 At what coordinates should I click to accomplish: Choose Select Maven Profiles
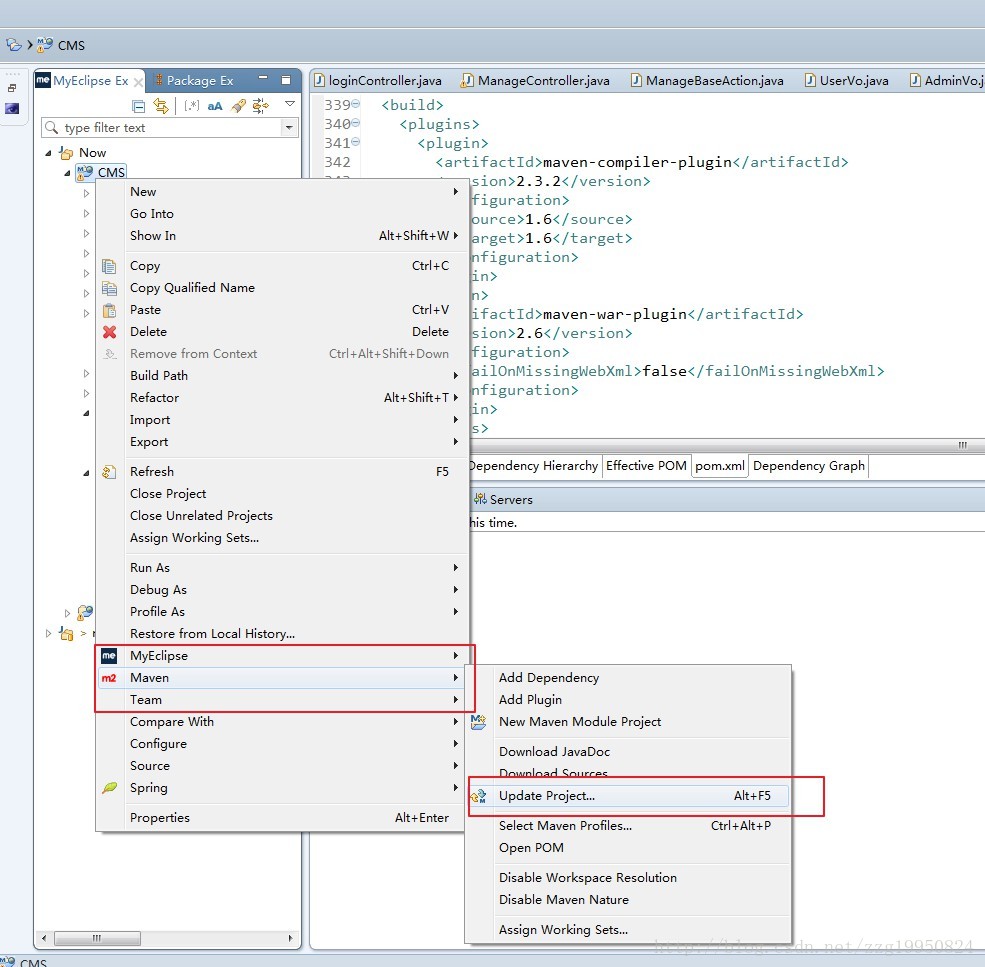tap(628, 826)
